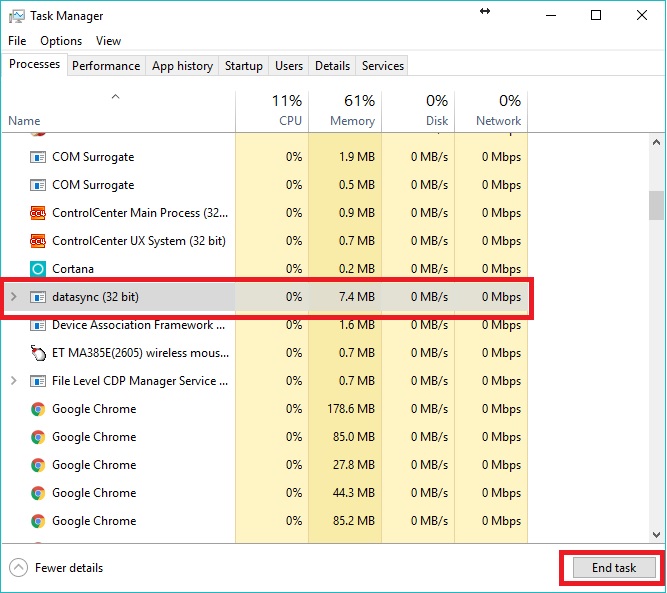This screenshot has width=667, height=593.
Task: Maximize the Task Manager window
Action: pyautogui.click(x=596, y=16)
